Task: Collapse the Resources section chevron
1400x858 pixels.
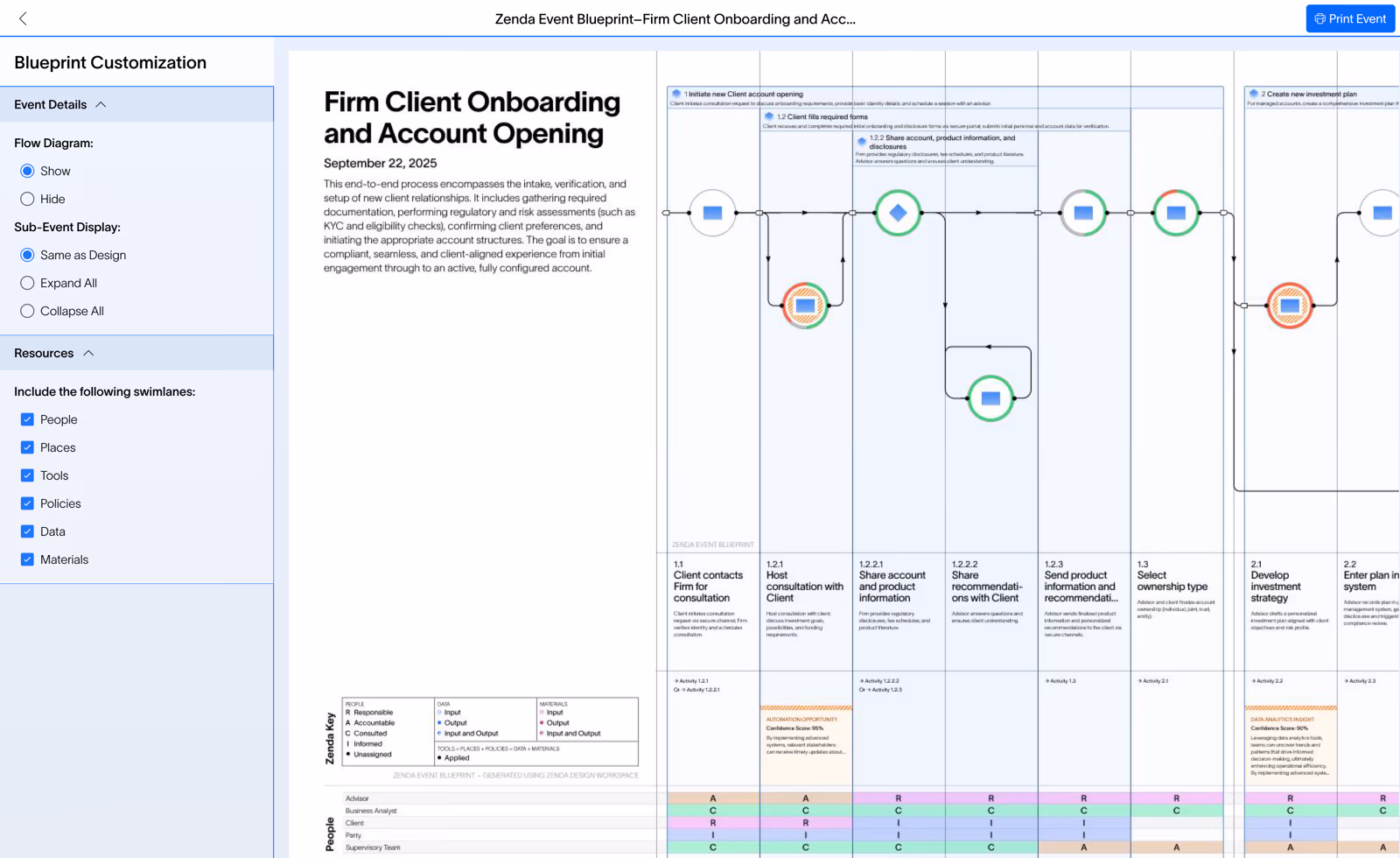Action: coord(88,353)
